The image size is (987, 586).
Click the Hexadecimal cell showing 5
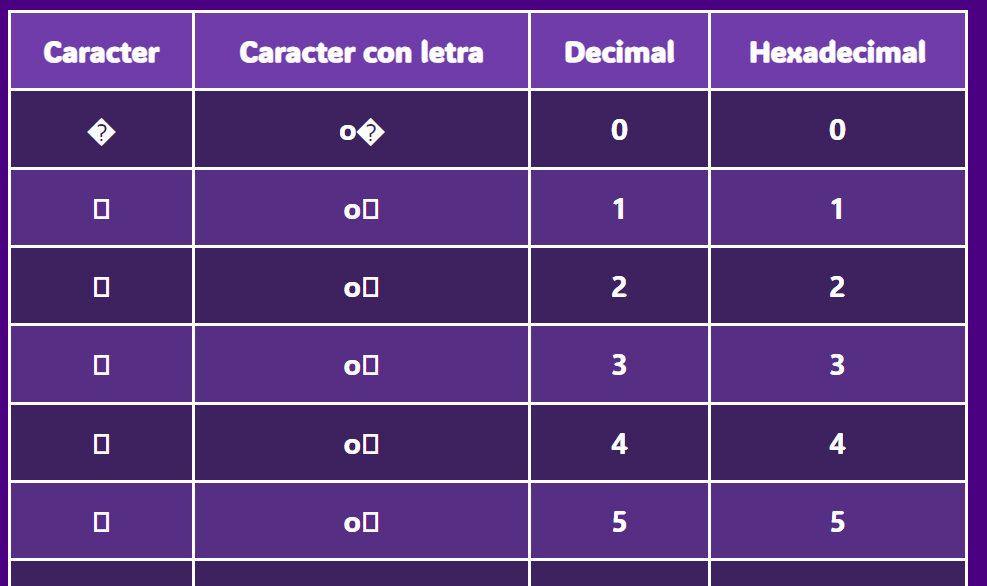(837, 521)
